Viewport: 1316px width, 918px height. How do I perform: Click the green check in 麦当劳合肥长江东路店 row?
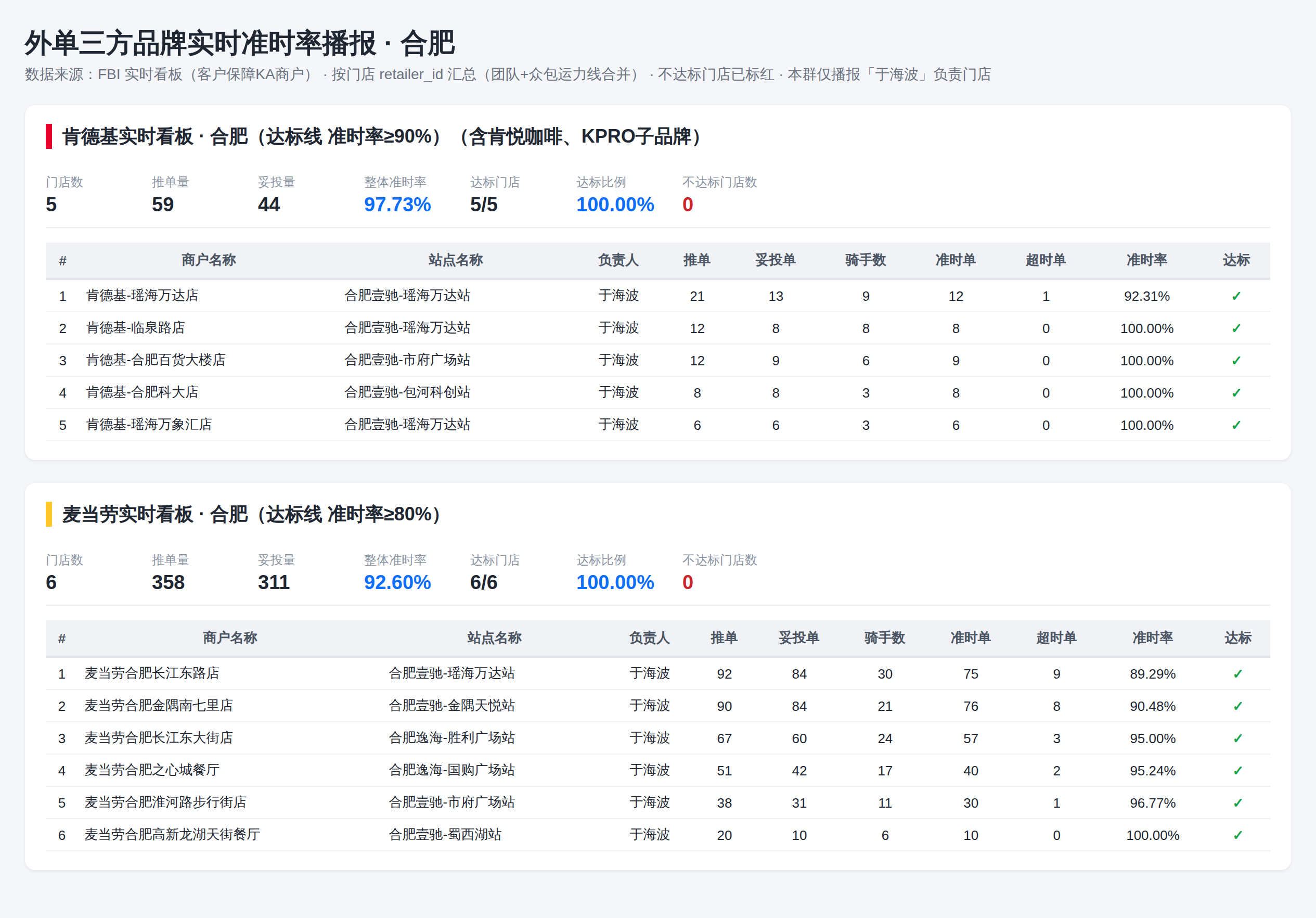pyautogui.click(x=1238, y=674)
